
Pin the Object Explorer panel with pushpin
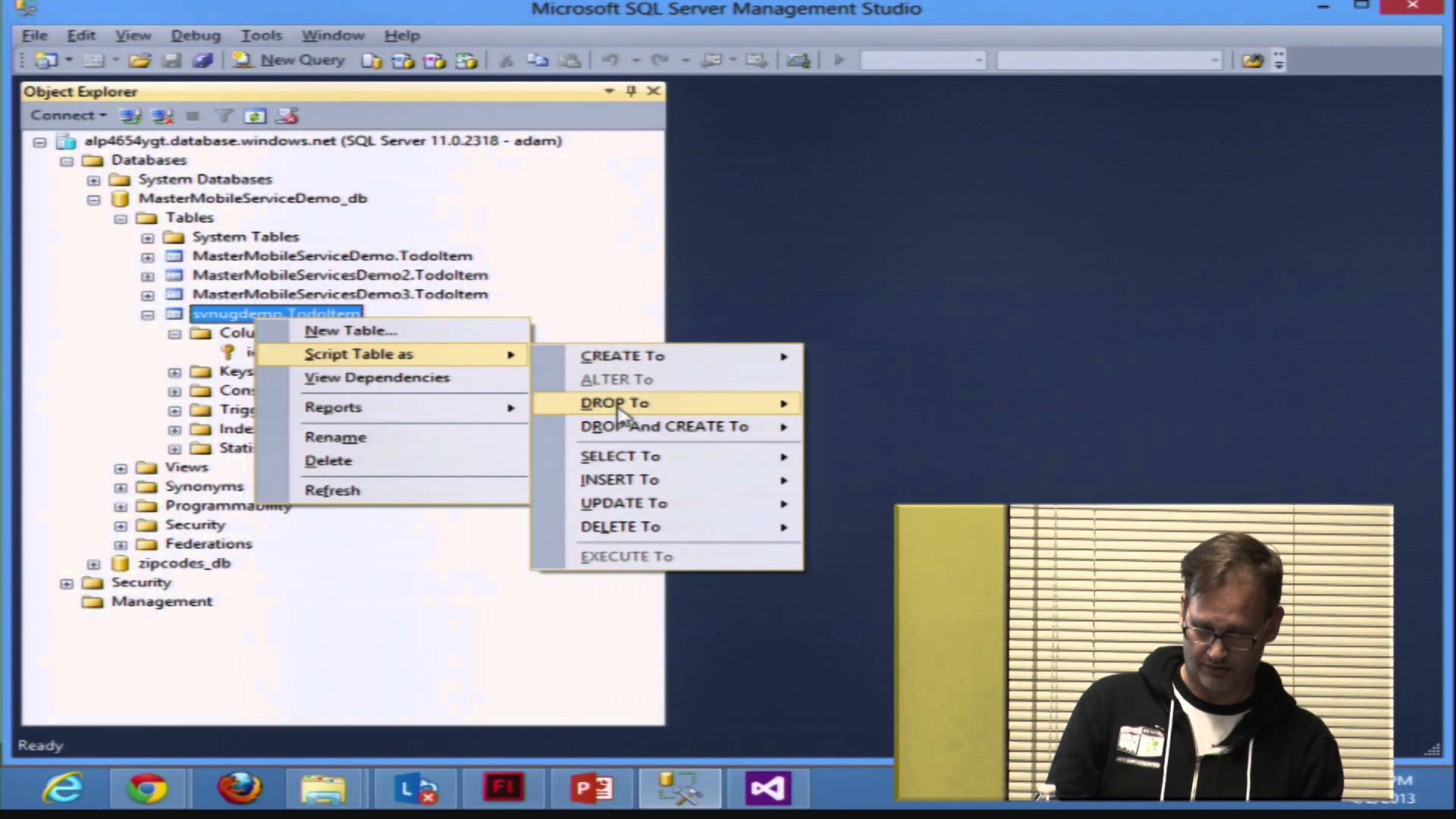(631, 91)
